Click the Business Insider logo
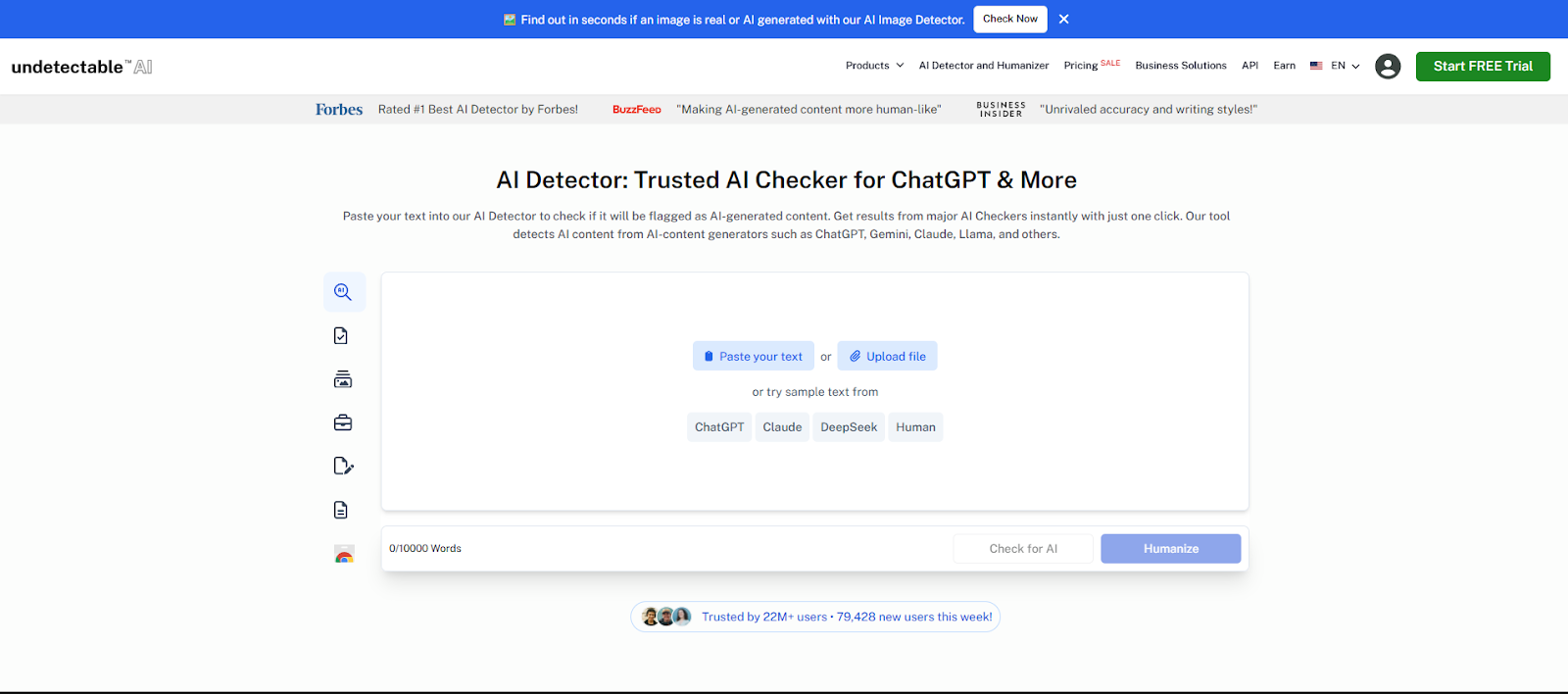The image size is (1568, 694). pos(1001,109)
